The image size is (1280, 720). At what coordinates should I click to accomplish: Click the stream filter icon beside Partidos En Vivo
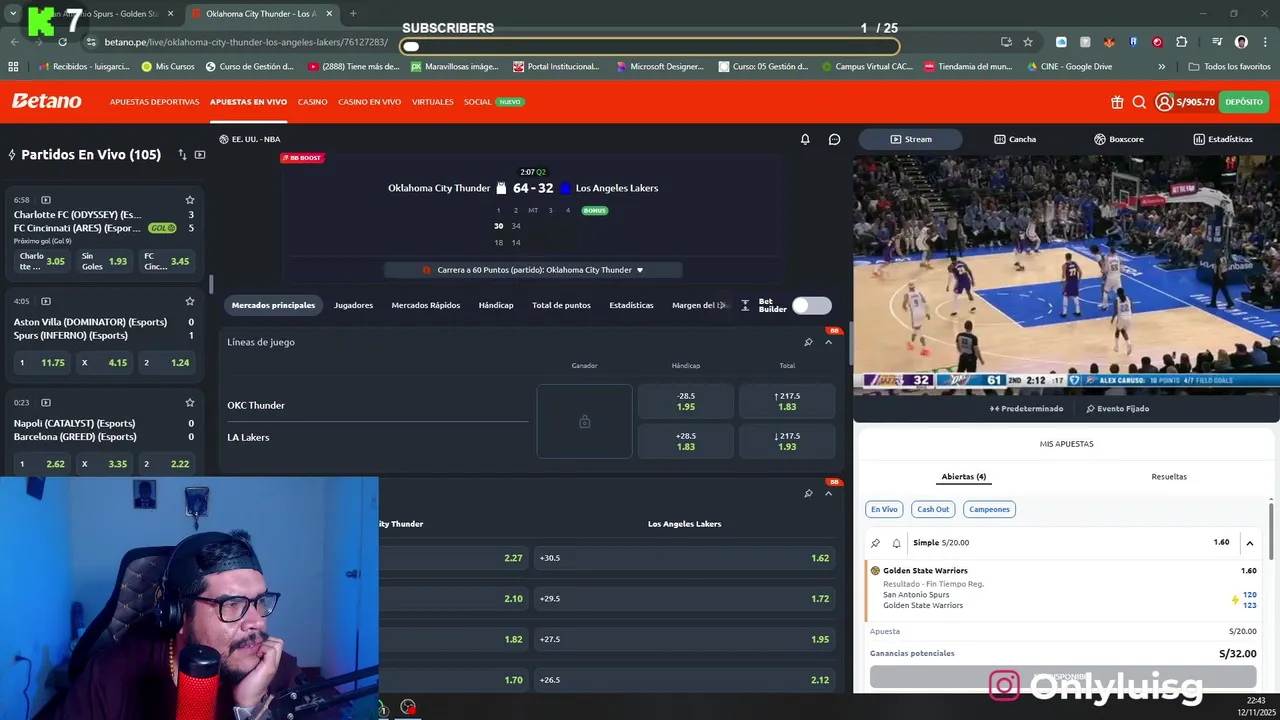point(200,155)
